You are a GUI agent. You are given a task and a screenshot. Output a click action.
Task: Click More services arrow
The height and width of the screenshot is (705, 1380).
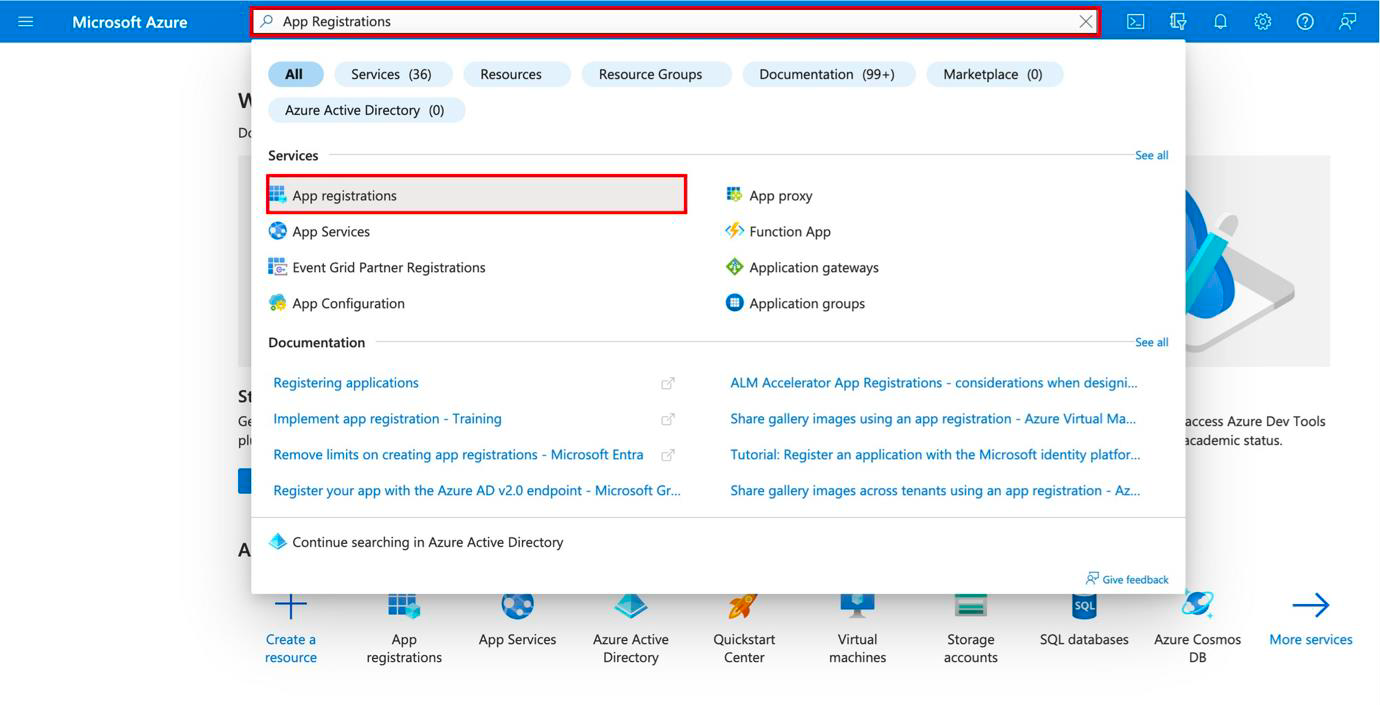click(x=1310, y=605)
